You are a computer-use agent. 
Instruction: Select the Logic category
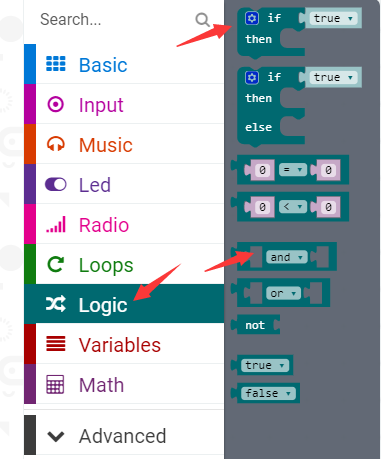coord(124,304)
